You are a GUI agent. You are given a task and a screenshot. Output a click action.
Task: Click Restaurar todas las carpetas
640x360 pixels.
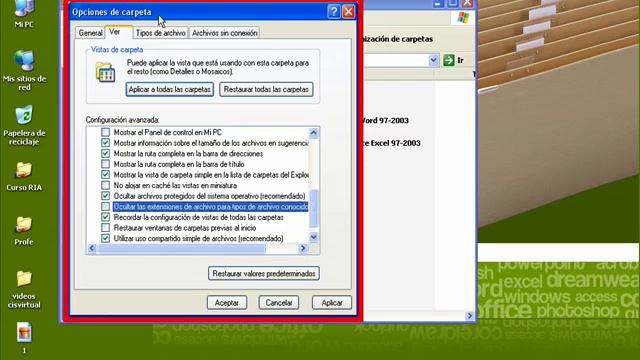[266, 89]
